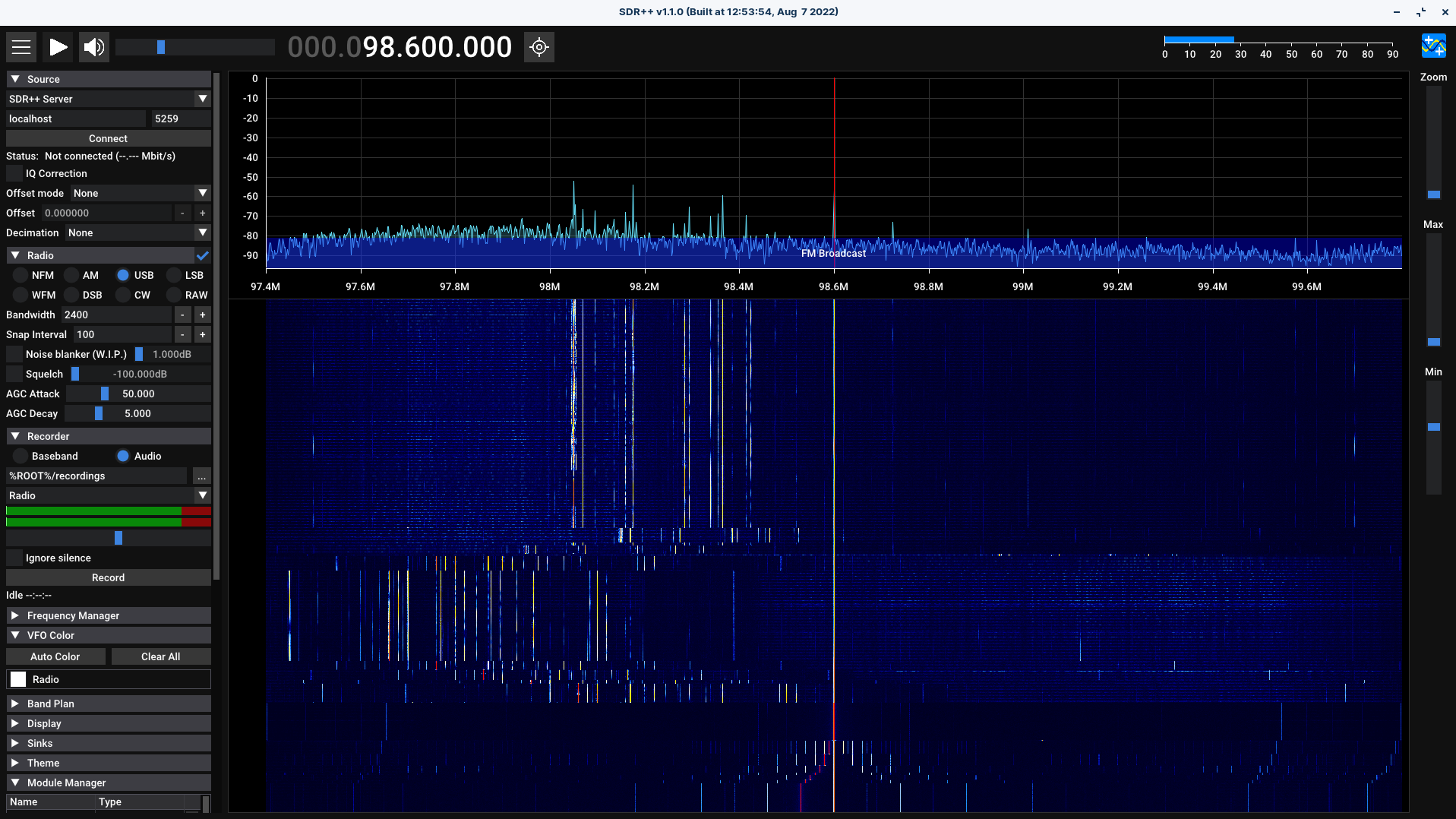Mute audio using the speaker icon
This screenshot has height=819, width=1456.
pyautogui.click(x=93, y=46)
